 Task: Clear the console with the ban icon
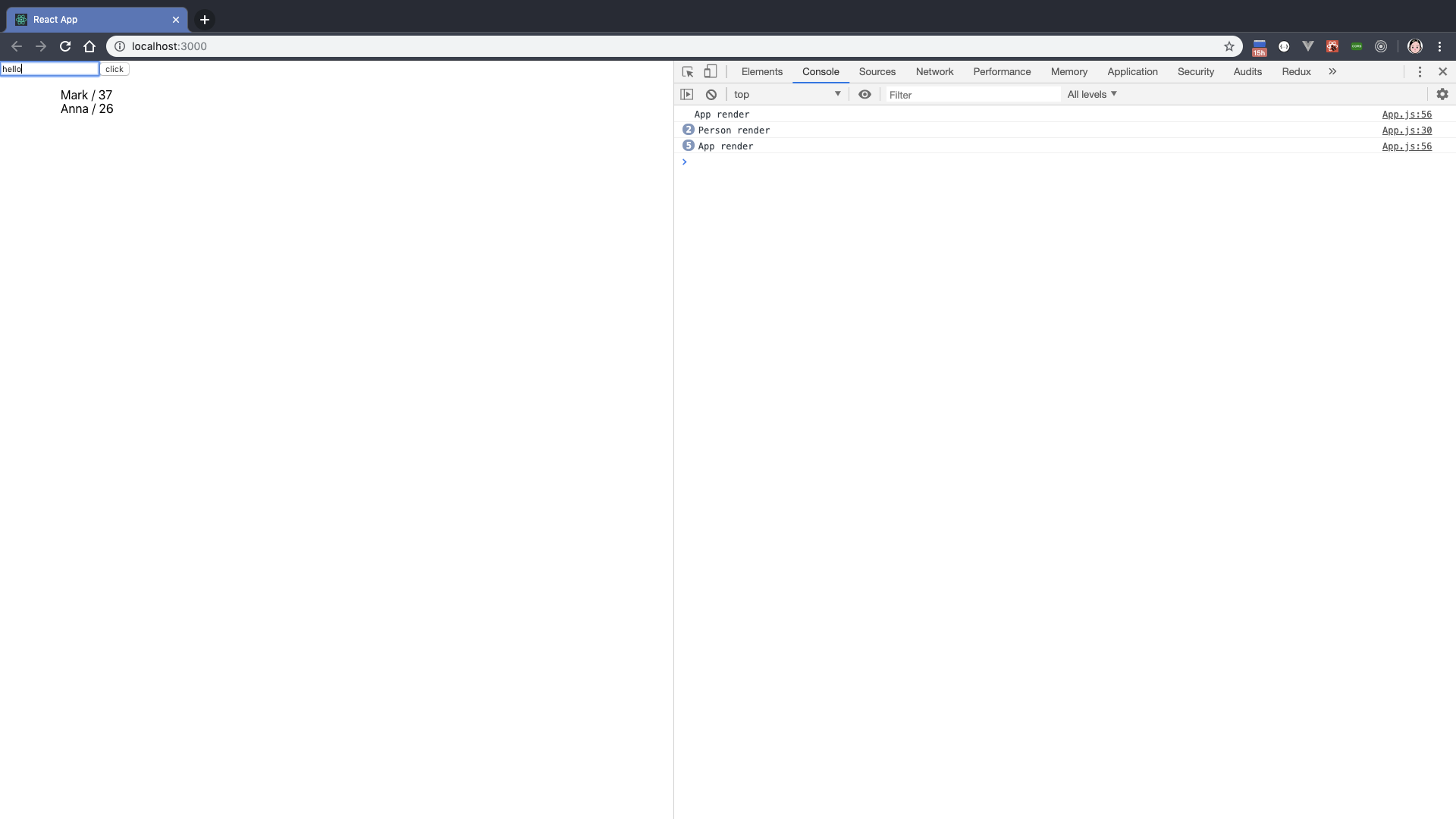[711, 94]
